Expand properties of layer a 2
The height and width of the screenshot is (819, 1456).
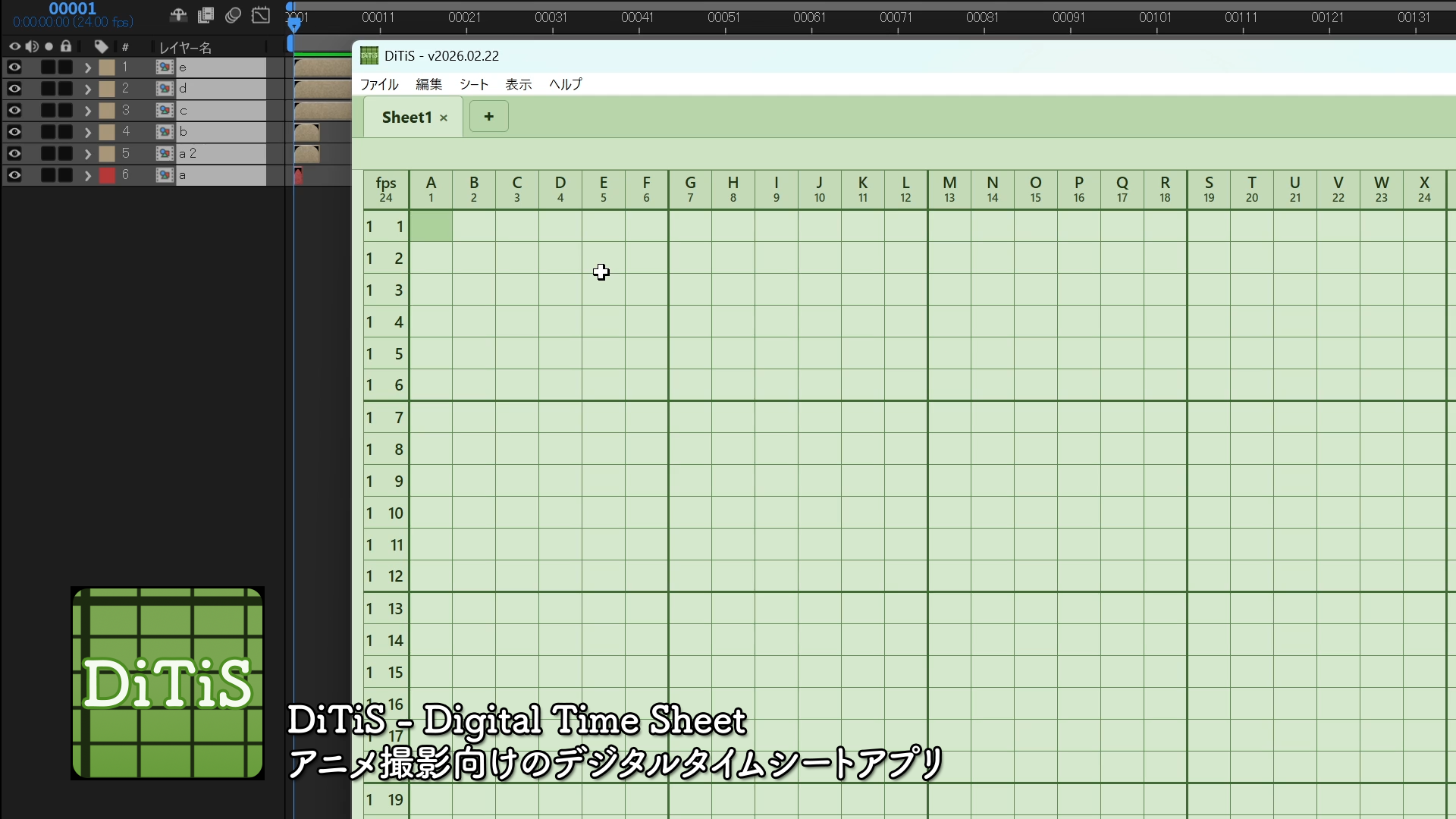(x=88, y=154)
